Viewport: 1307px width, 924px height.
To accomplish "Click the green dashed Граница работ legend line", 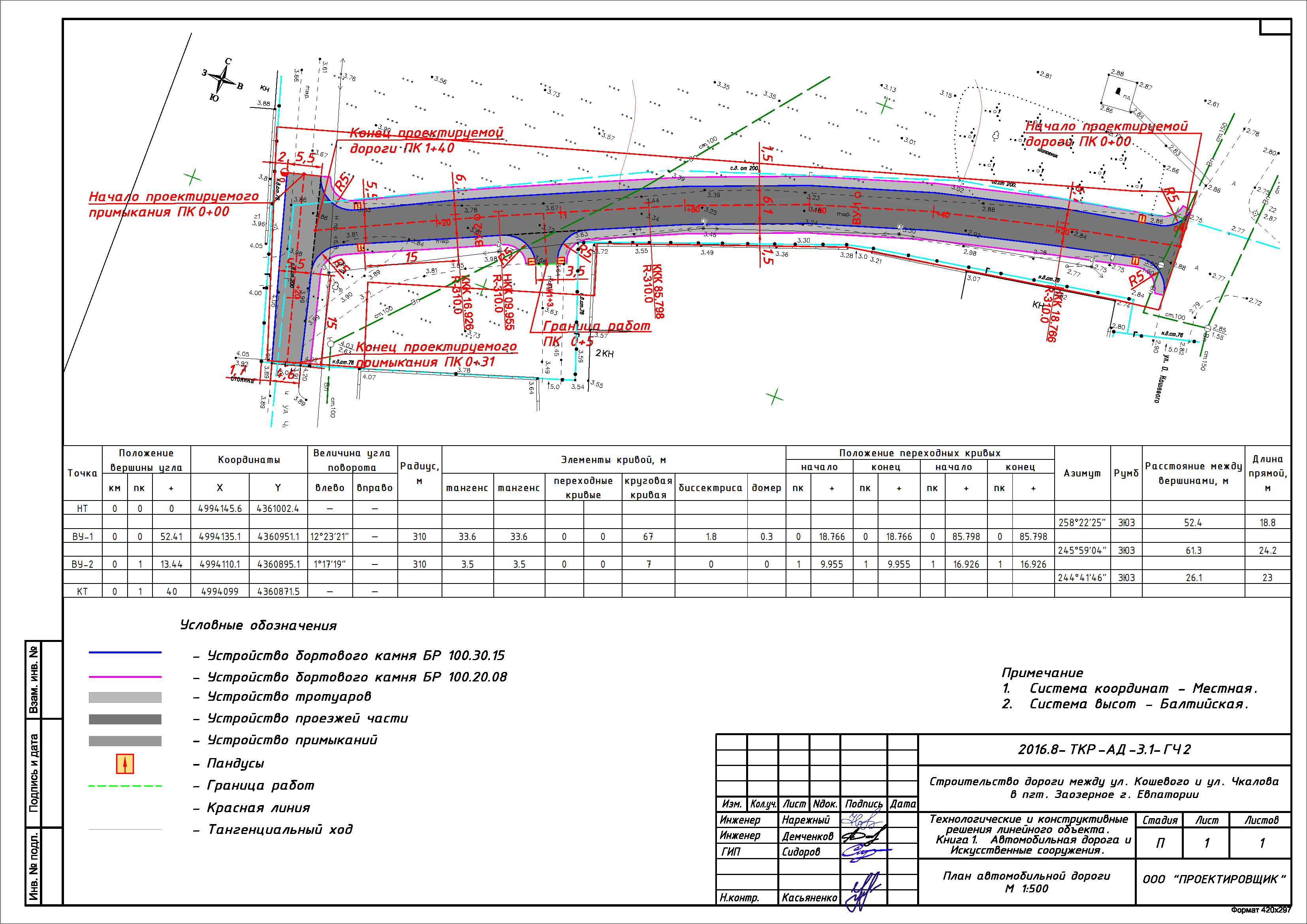I will click(x=125, y=786).
